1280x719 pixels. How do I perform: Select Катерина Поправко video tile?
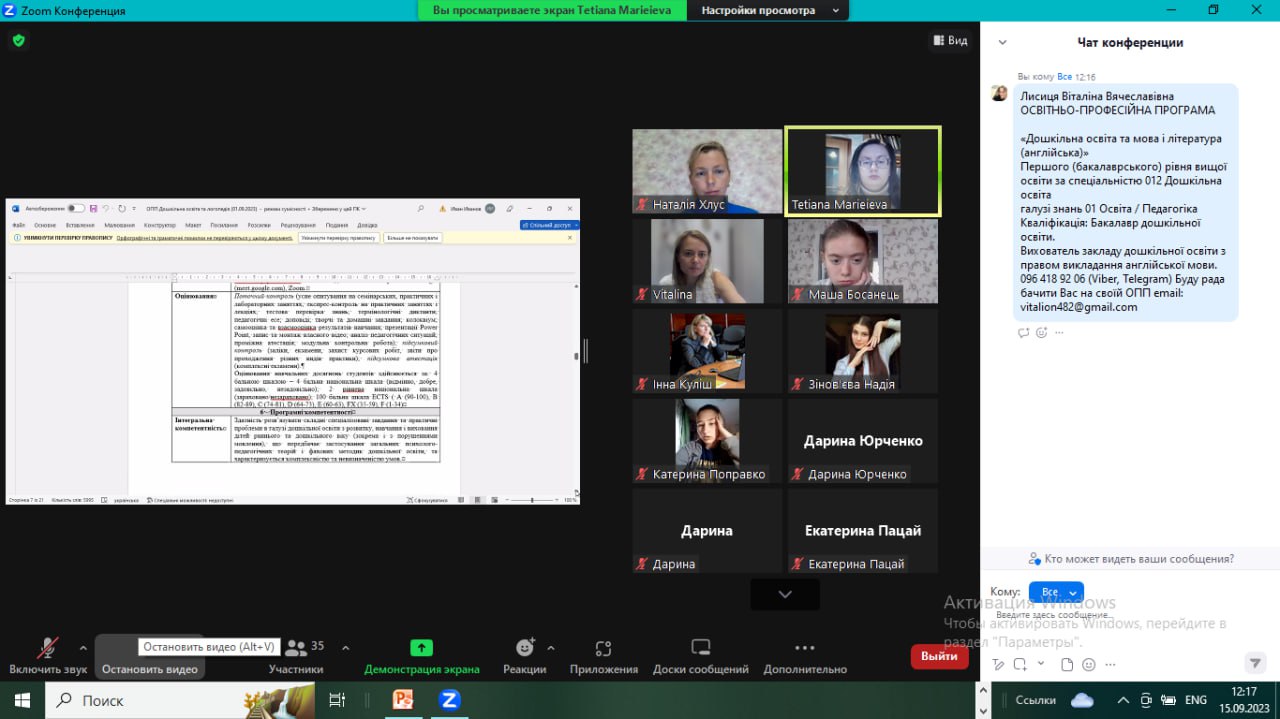click(x=707, y=441)
